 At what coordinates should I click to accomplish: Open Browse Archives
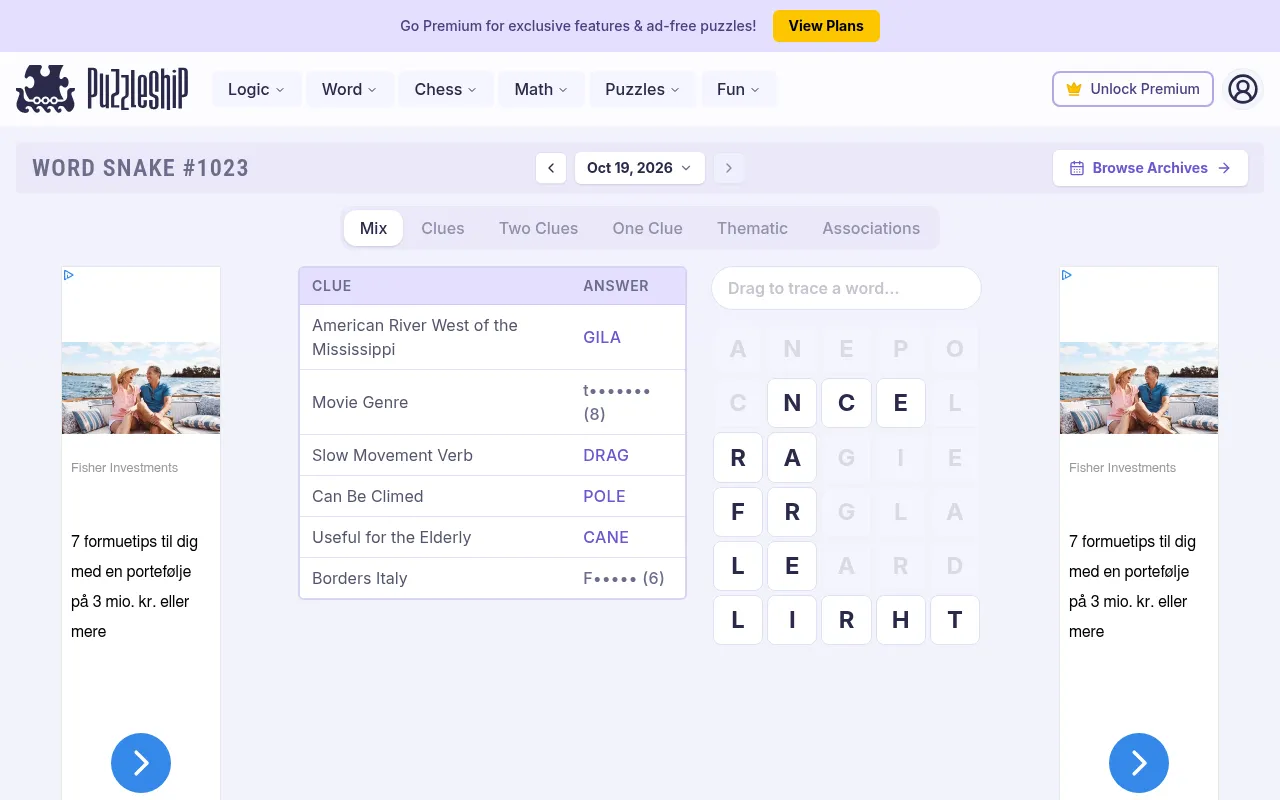pos(1150,168)
